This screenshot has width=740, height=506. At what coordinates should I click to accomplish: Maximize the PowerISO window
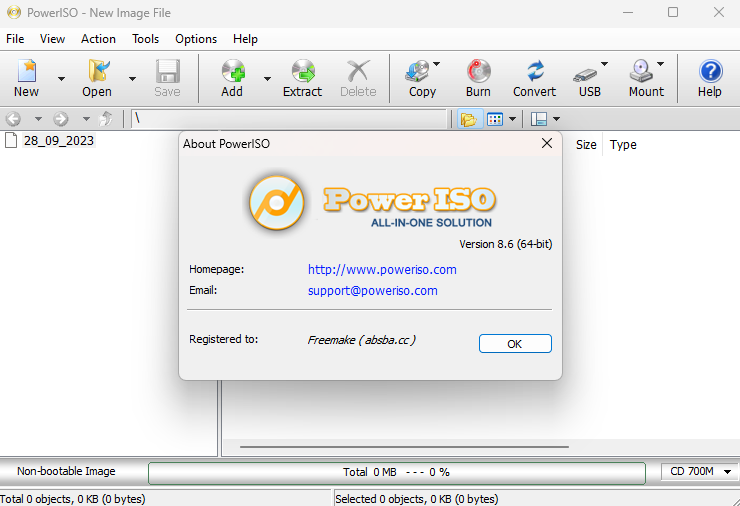[x=673, y=12]
